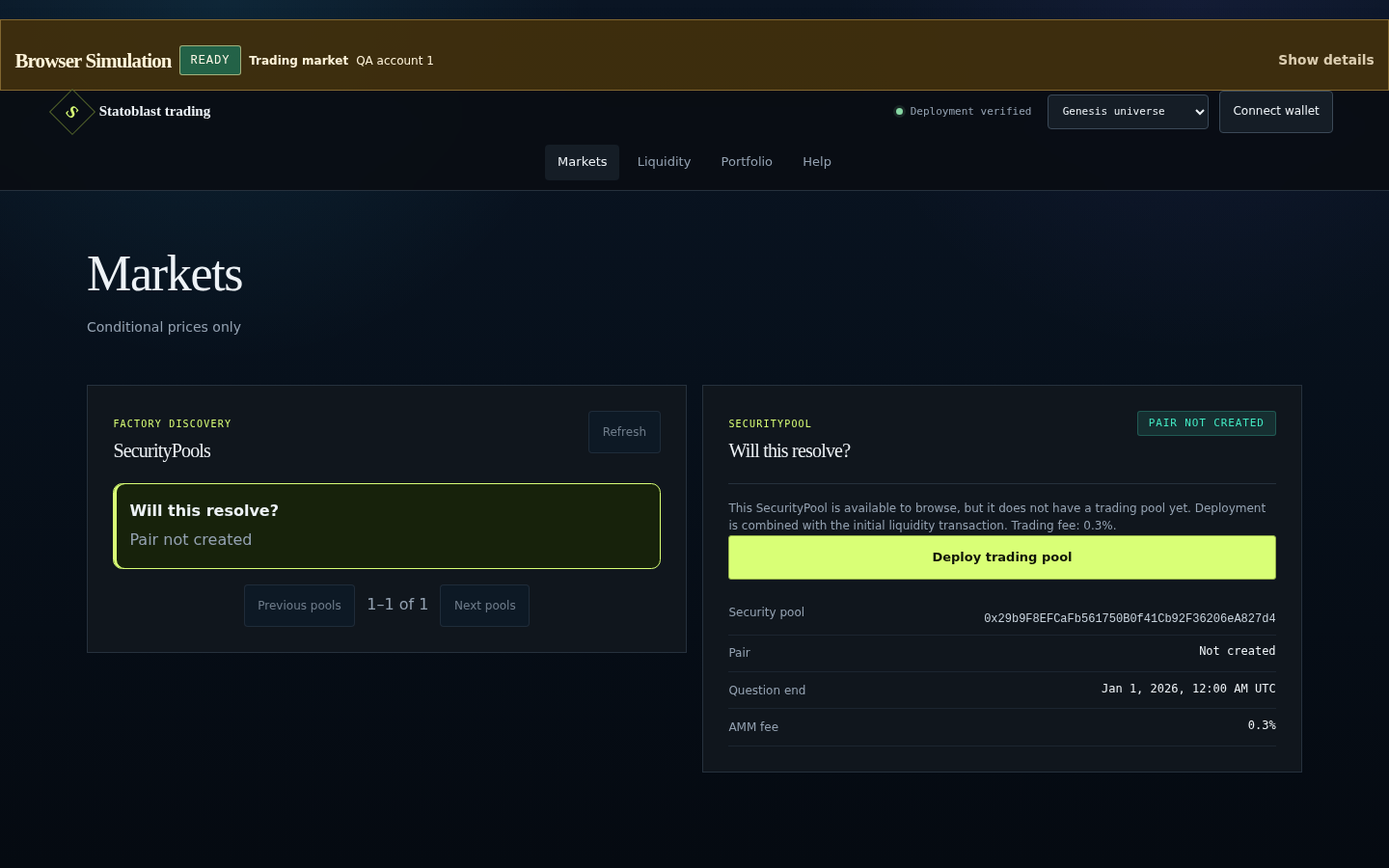Switch to the Markets tab
Viewport: 1389px width, 868px height.
point(582,162)
